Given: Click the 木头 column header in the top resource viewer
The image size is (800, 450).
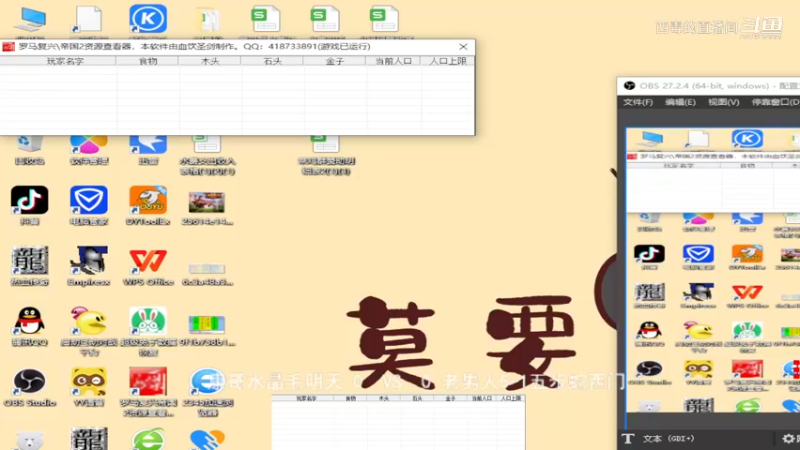Looking at the screenshot, I should [210, 61].
